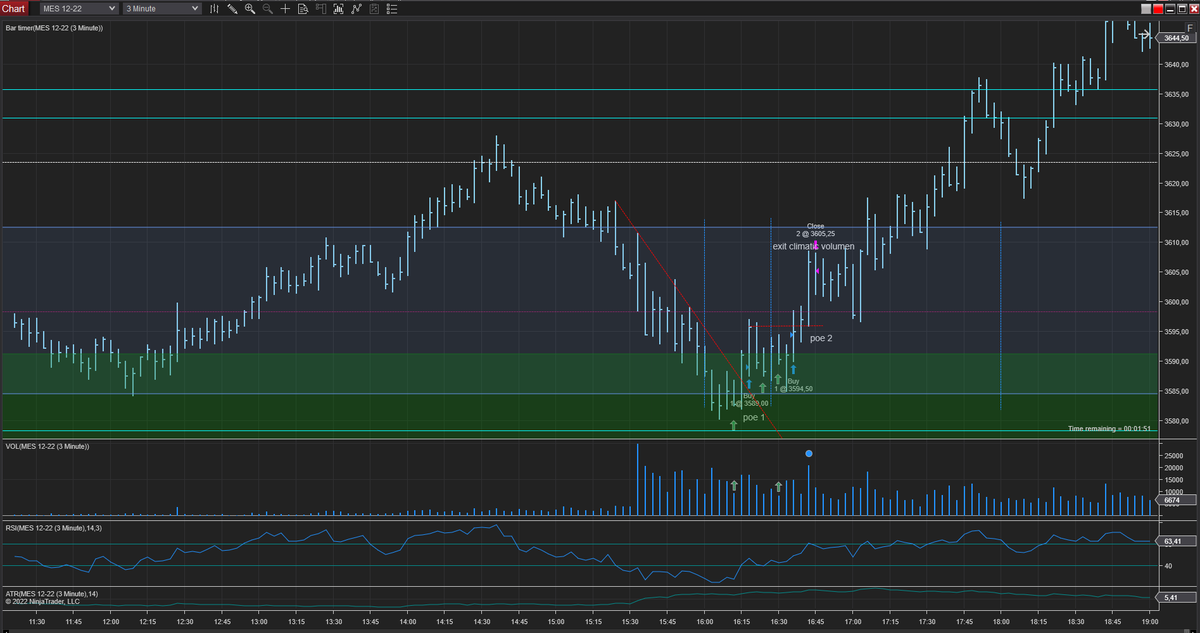Click the red interval link swatch
Screen dimensions: 1200x633
(1158, 9)
